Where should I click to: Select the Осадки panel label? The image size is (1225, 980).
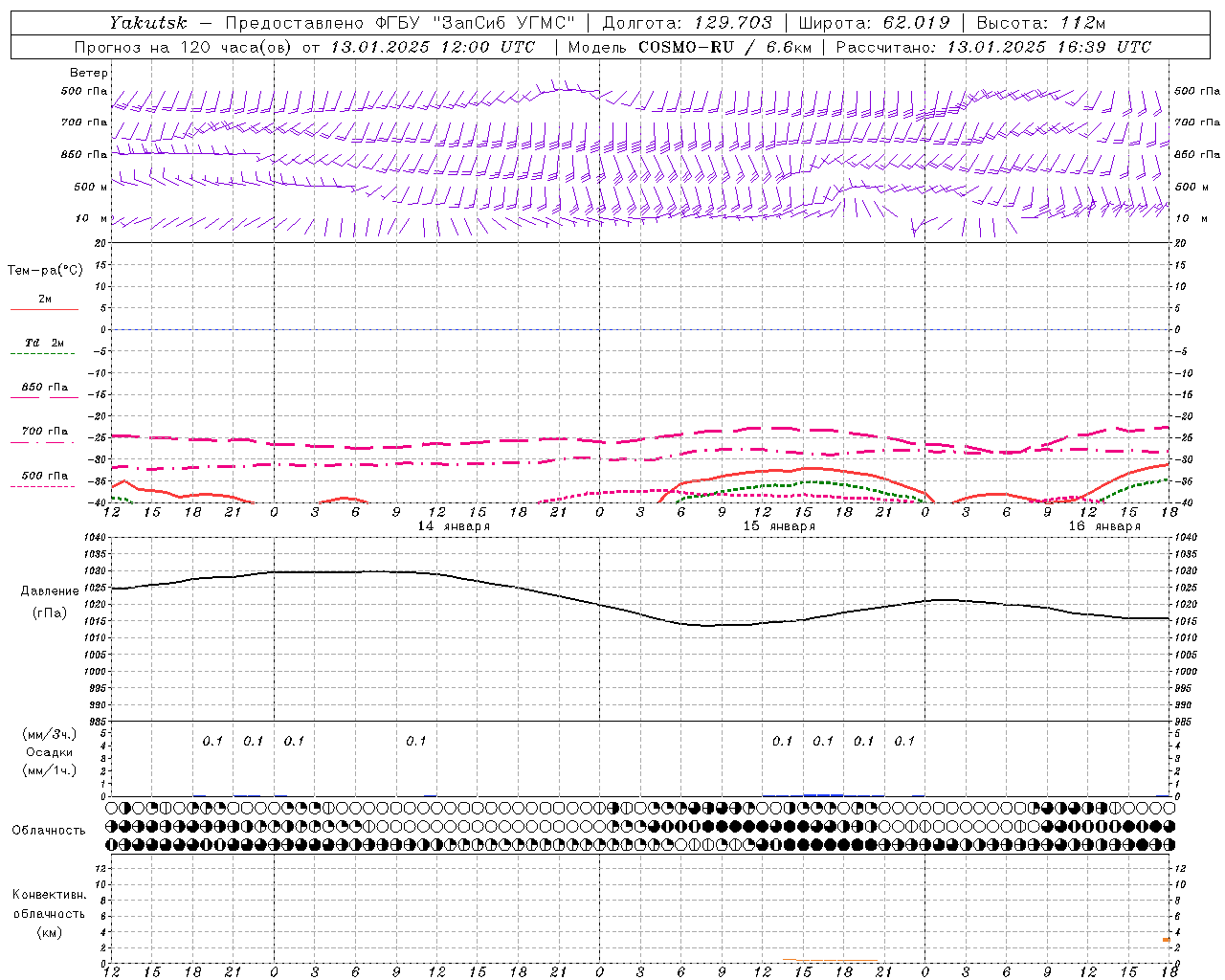tap(50, 753)
